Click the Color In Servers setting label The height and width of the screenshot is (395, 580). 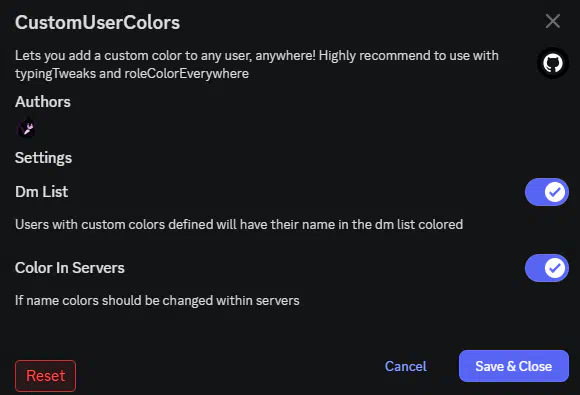70,268
